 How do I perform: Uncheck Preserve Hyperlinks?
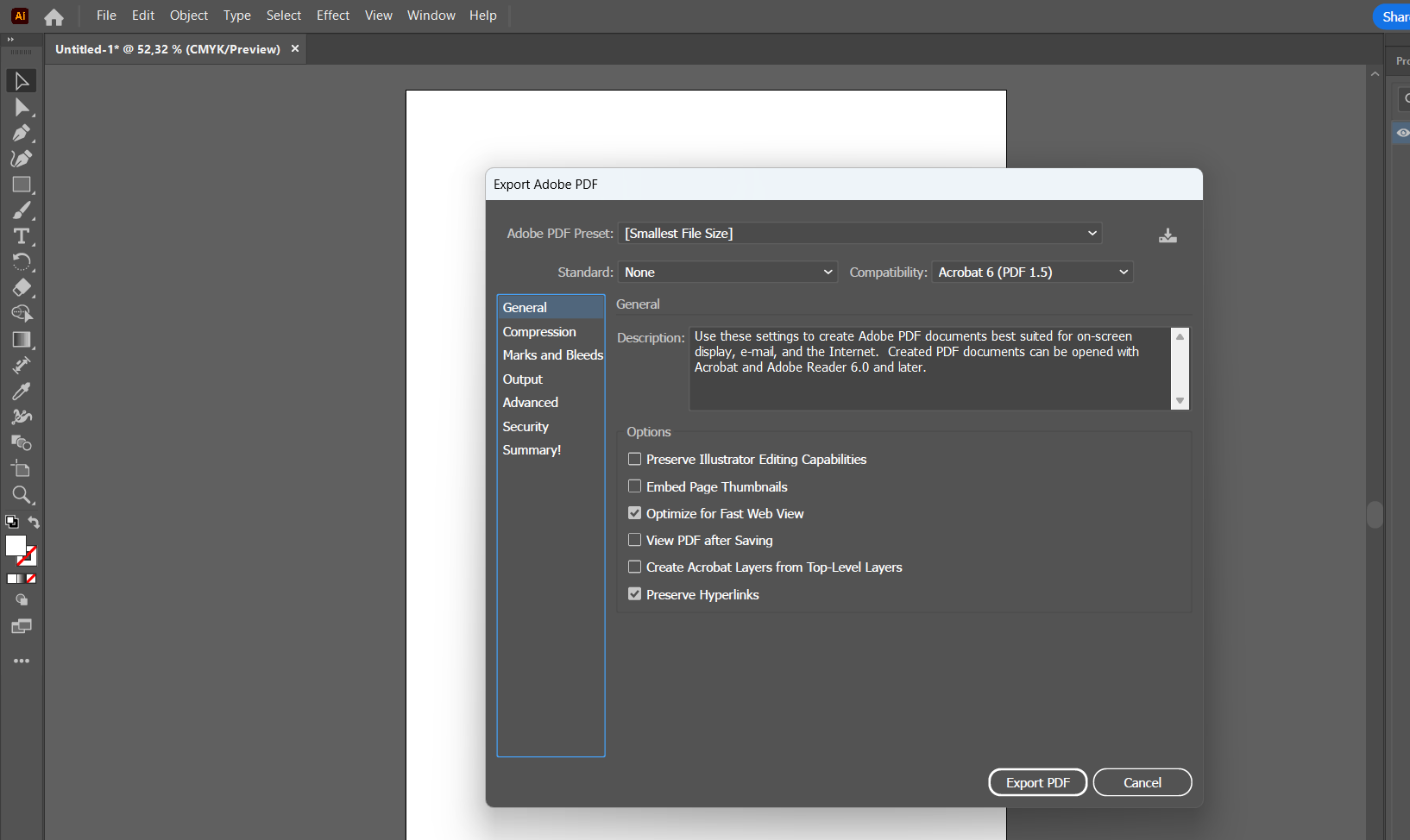(x=635, y=594)
